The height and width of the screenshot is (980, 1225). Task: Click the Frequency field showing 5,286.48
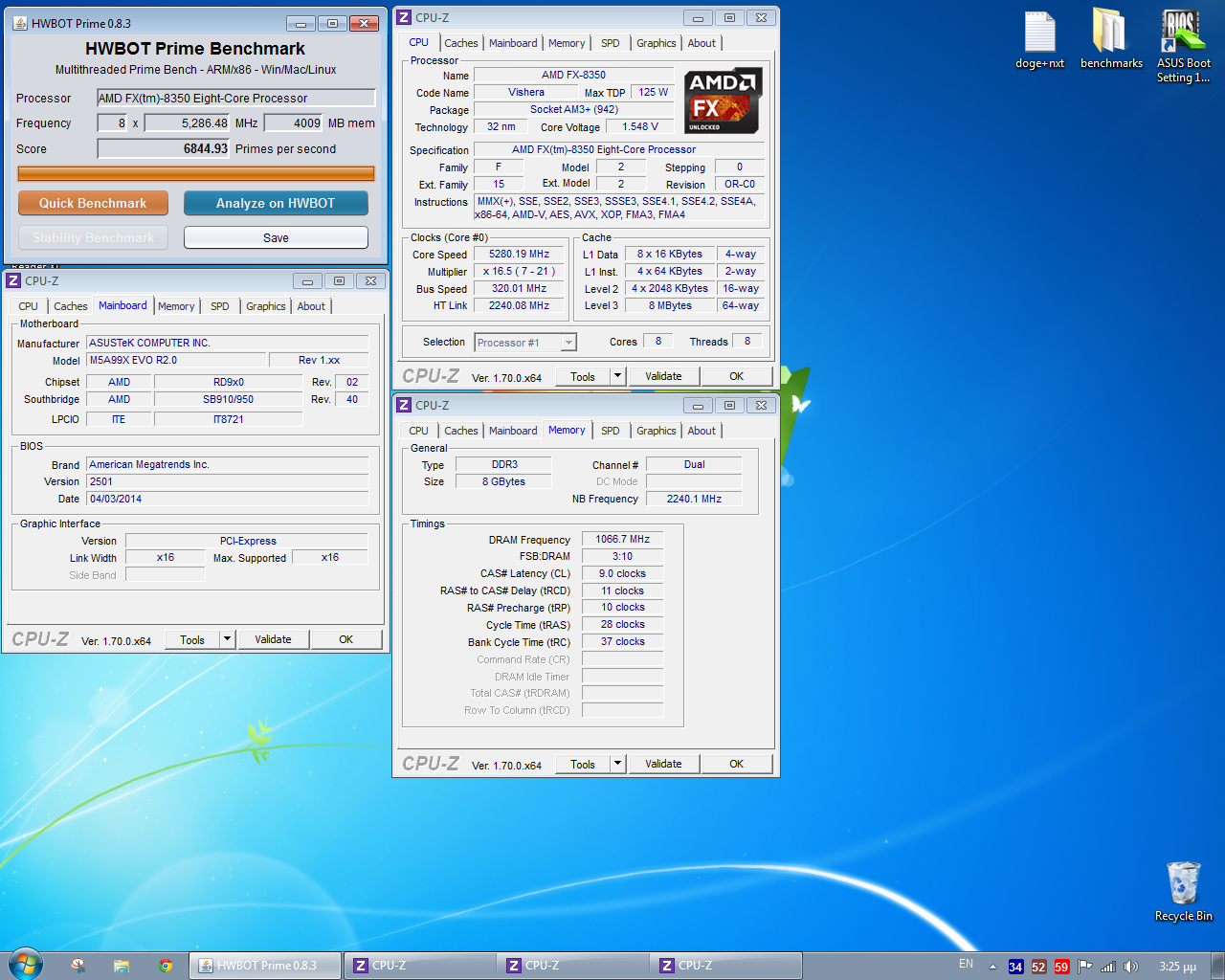(187, 122)
